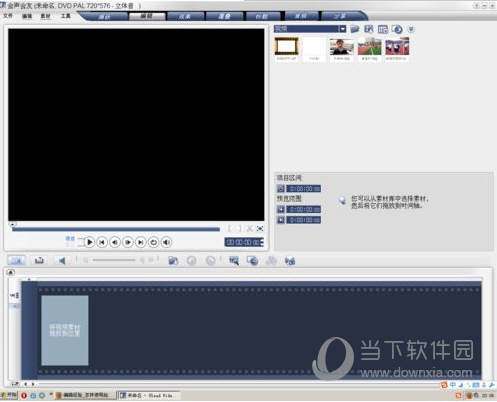Open the Windows Start button
The width and height of the screenshot is (497, 402).
9,395
